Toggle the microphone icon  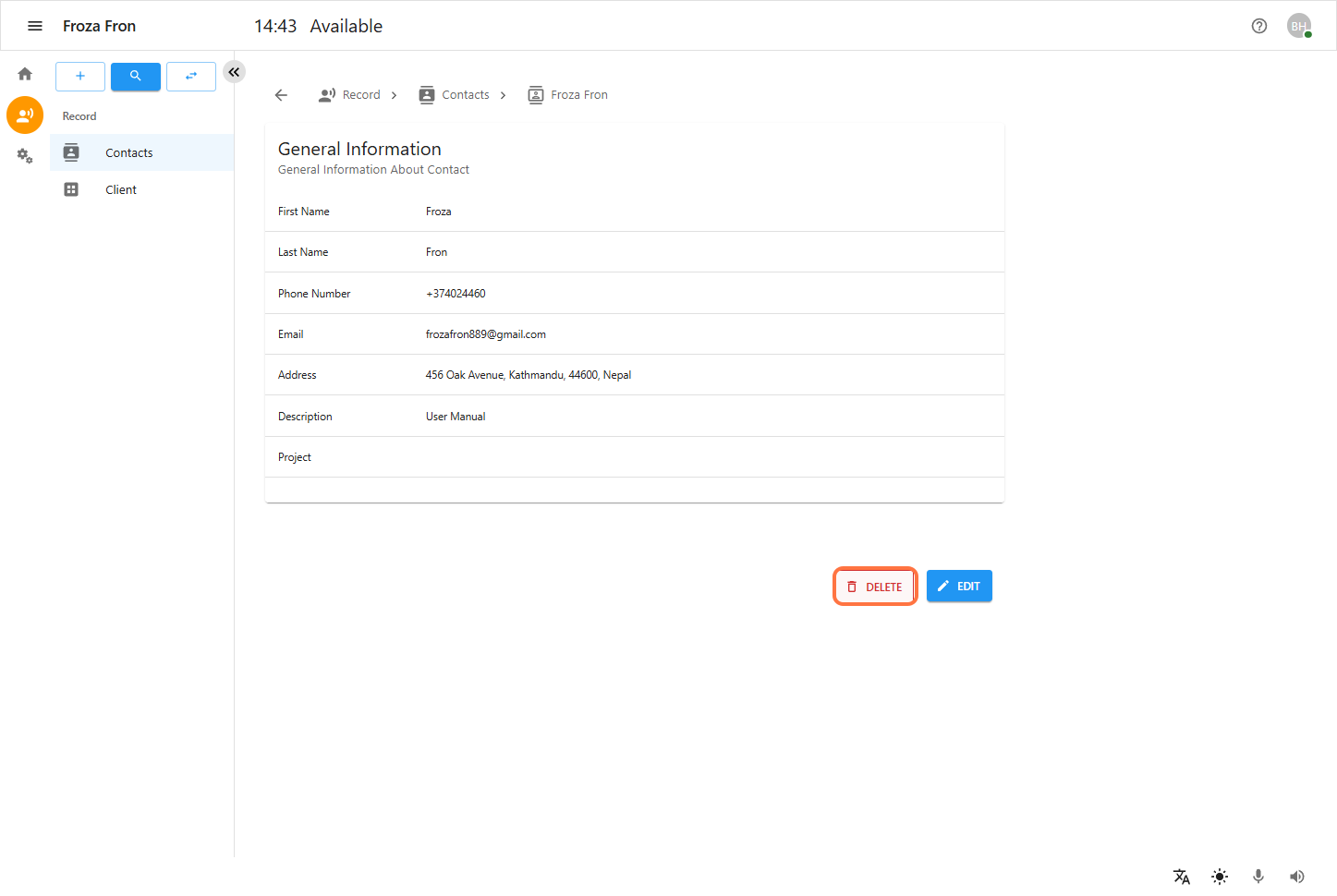(x=1258, y=877)
